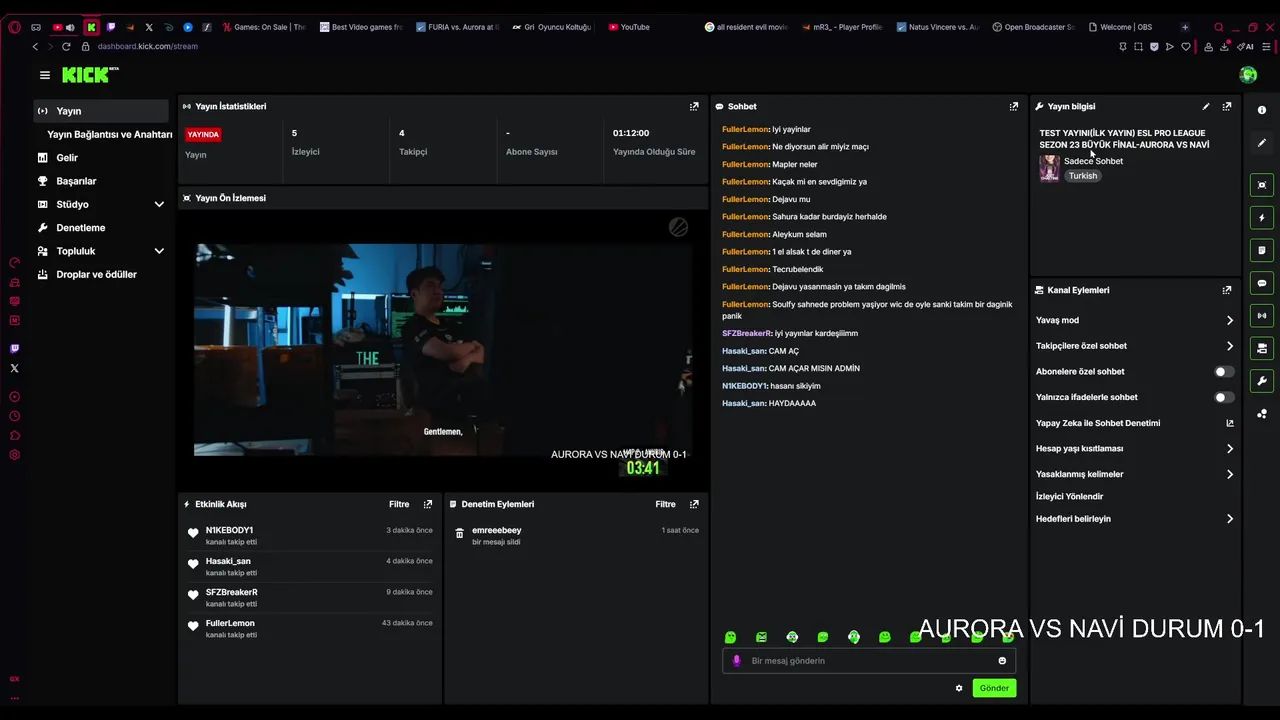
Task: Open FullerLemon's name in first chat message
Action: 745,129
